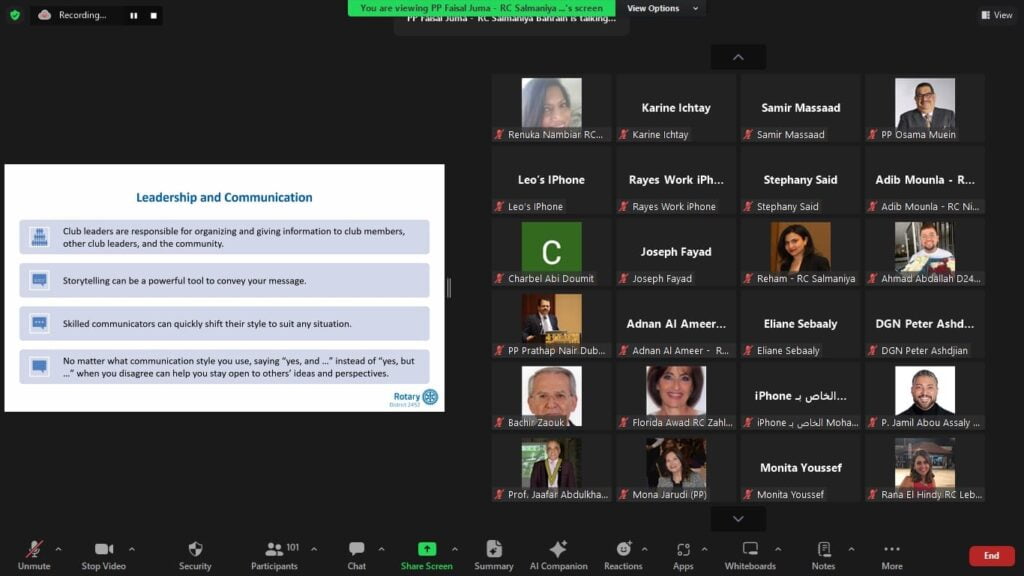The height and width of the screenshot is (576, 1024).
Task: Expand the Apps options arrow
Action: [x=704, y=549]
